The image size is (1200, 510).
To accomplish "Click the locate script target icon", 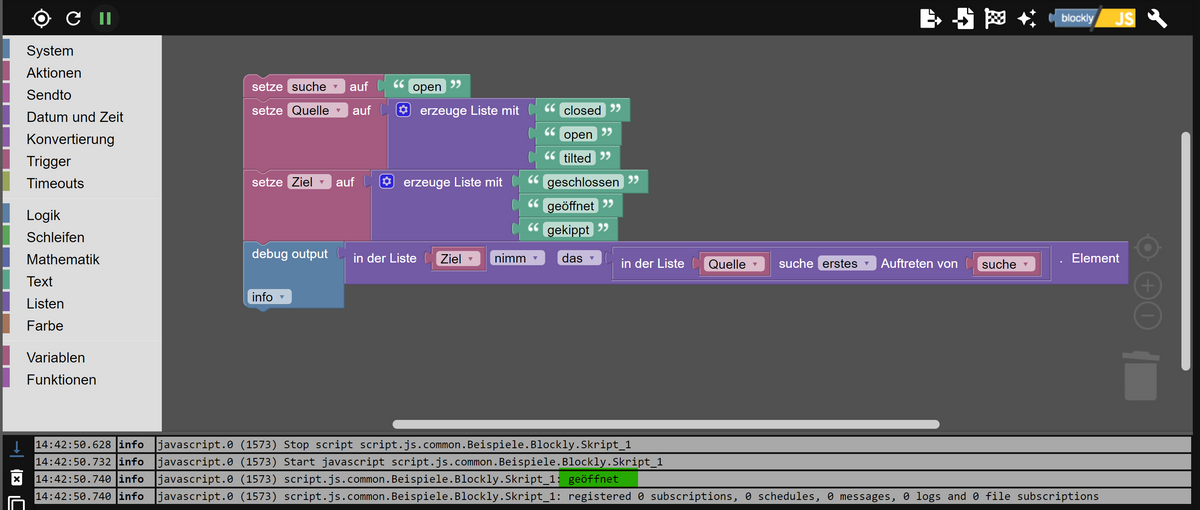I will (x=41, y=18).
